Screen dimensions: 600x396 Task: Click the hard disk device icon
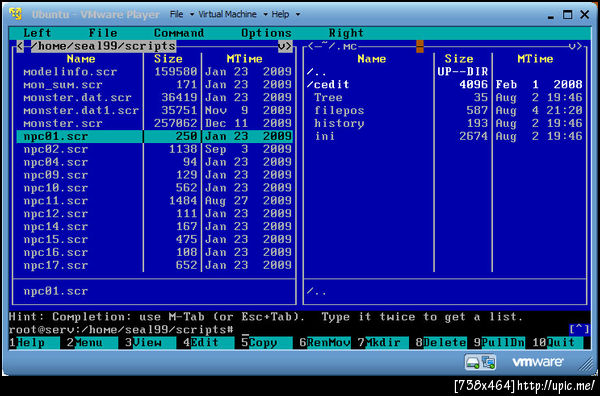473,362
